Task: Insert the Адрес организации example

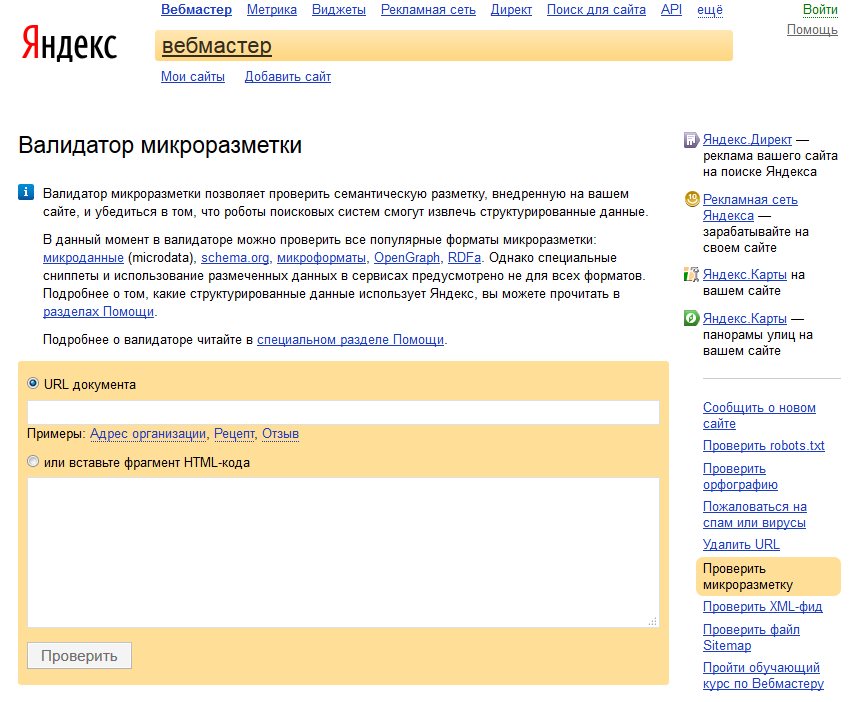Action: pos(148,434)
